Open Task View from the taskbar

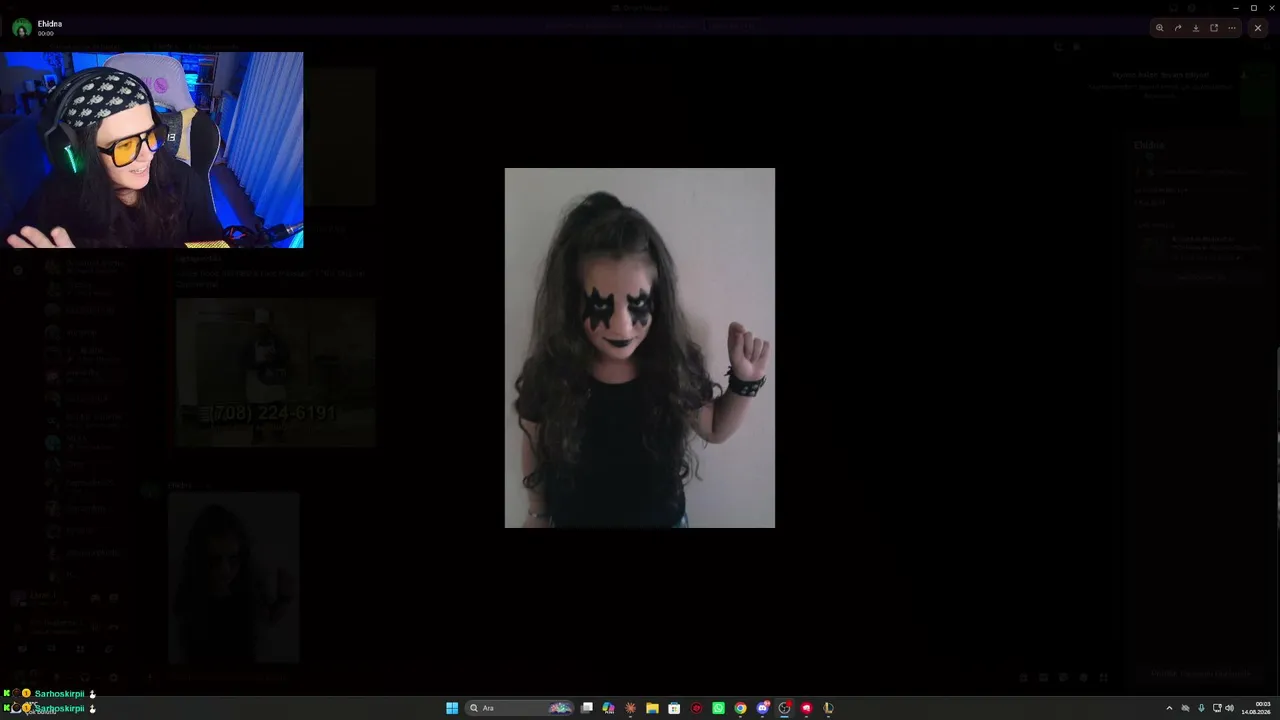click(587, 708)
